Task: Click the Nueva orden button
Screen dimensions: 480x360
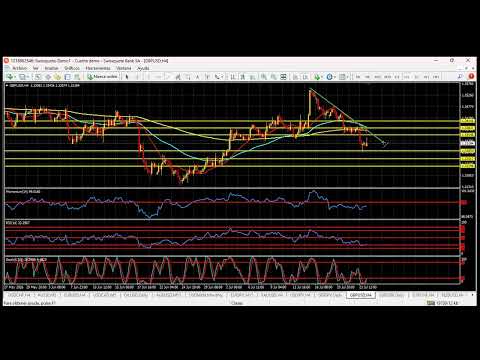Action: [x=102, y=77]
